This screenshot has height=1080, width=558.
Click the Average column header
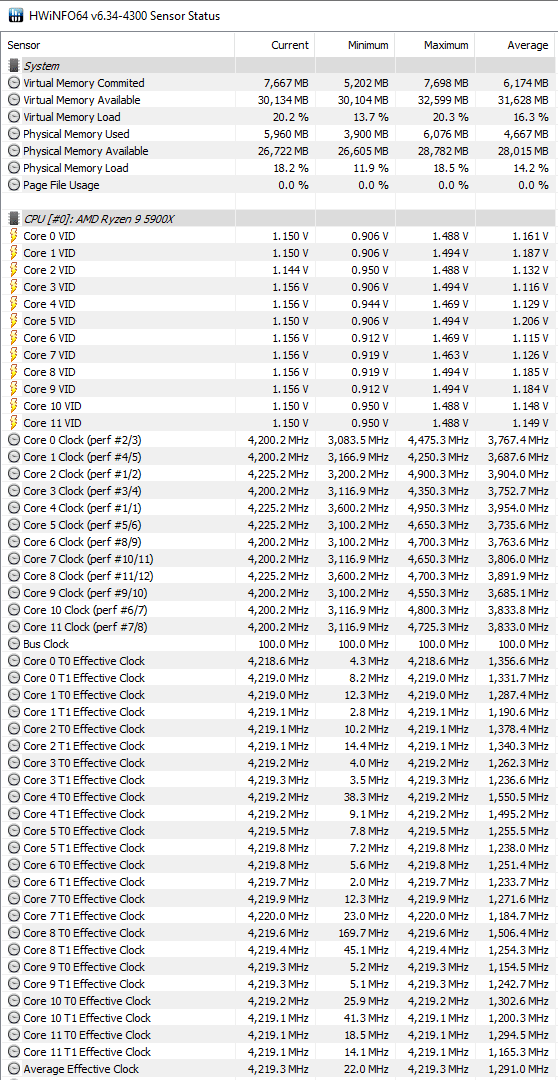[x=515, y=45]
